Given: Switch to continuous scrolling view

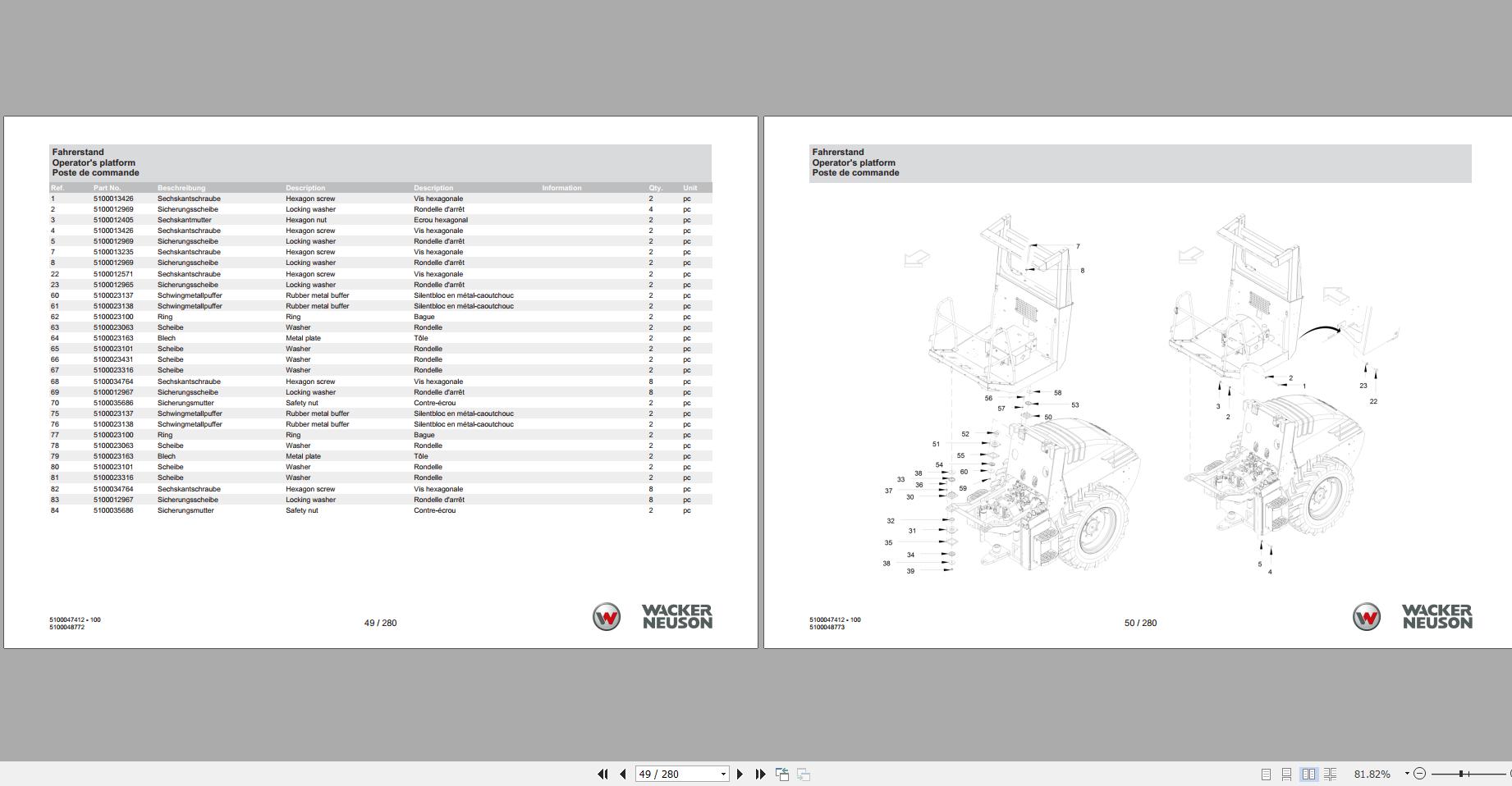Looking at the screenshot, I should [x=1287, y=774].
